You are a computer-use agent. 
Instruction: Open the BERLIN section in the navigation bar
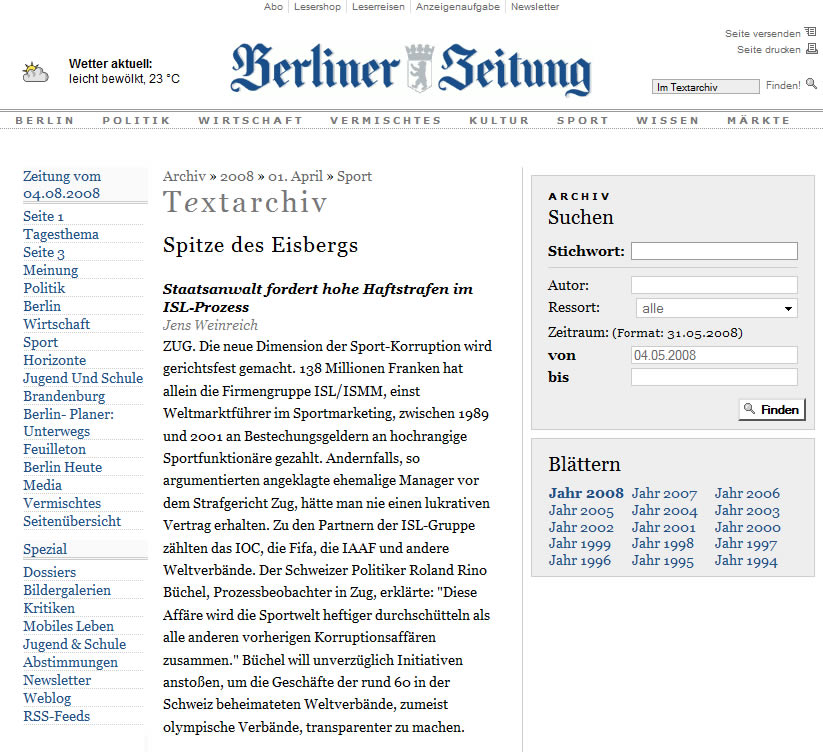(45, 120)
